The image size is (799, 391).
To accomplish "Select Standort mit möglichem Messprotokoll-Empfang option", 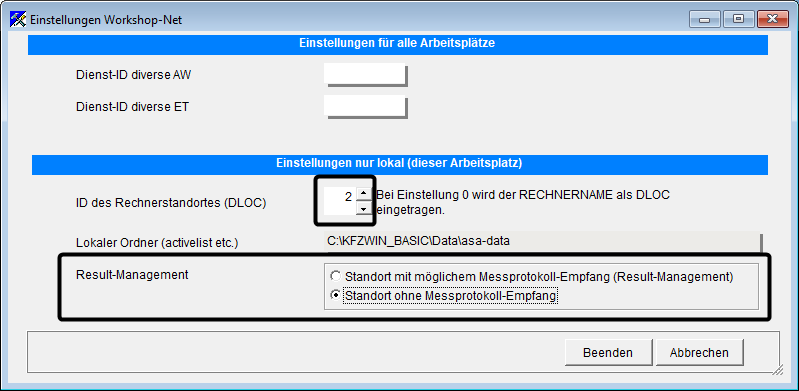I will 532,277.
